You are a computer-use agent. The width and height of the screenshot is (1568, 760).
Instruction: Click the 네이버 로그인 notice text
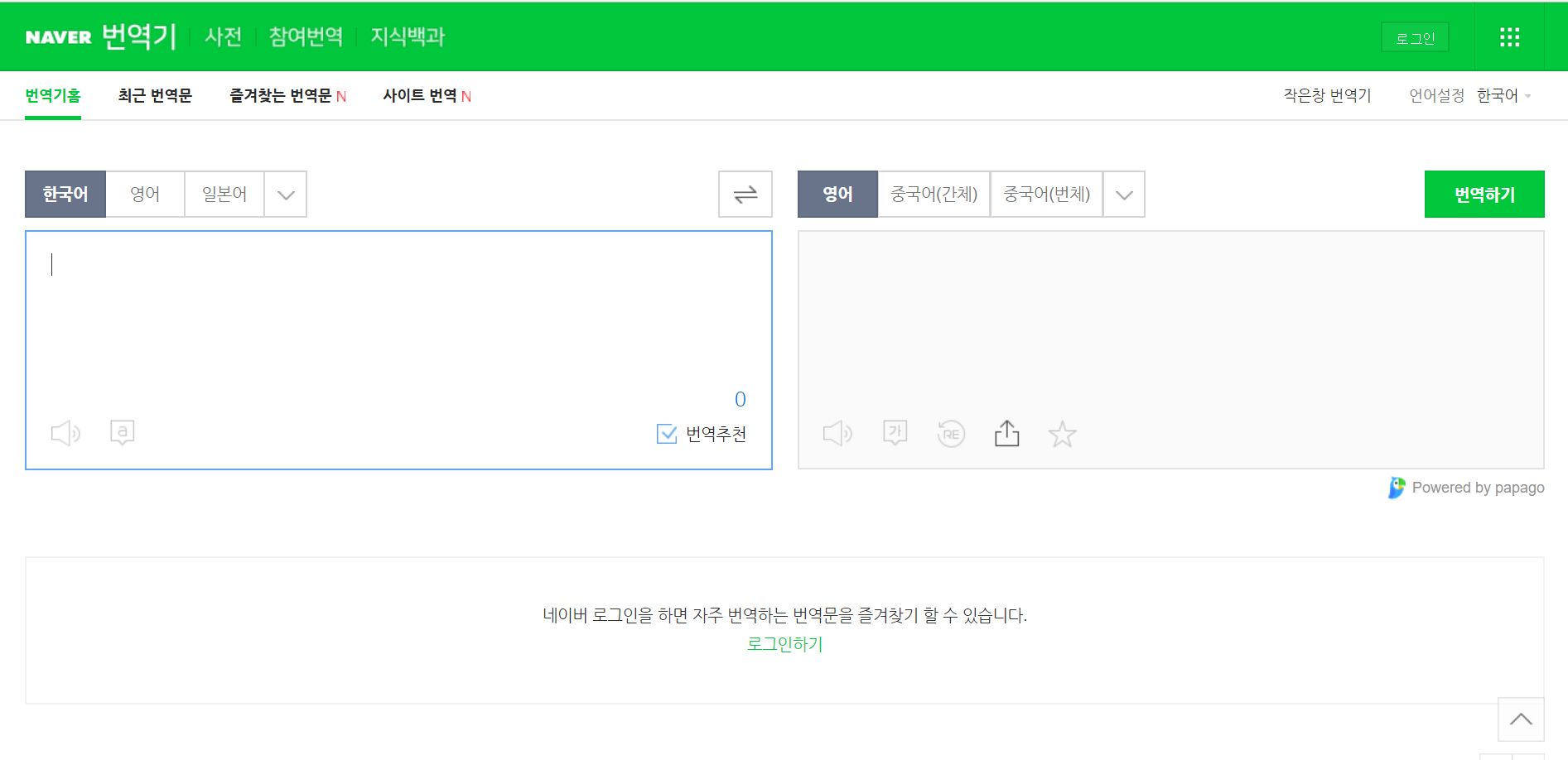(x=784, y=615)
